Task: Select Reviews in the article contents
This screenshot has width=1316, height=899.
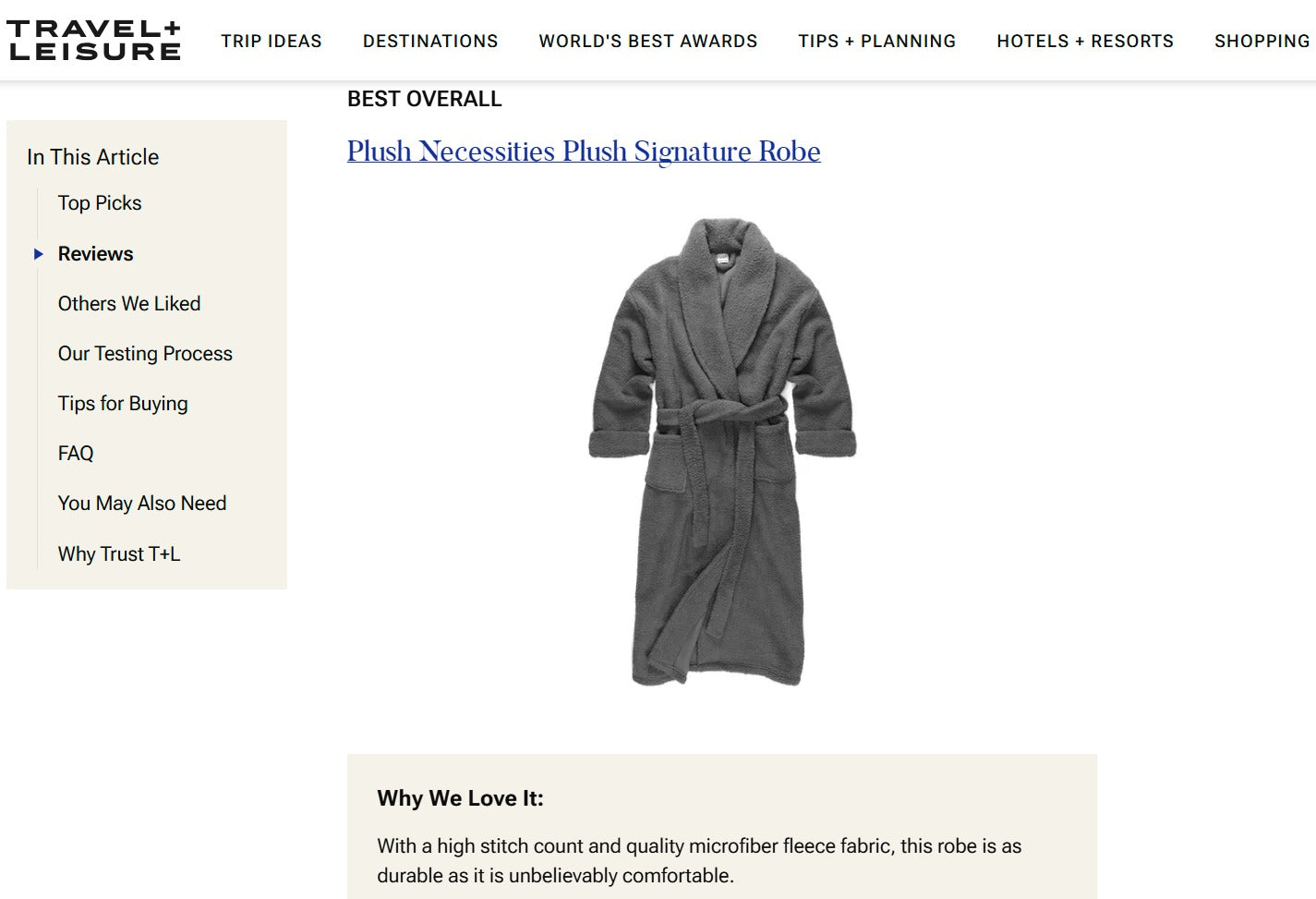Action: [x=95, y=254]
